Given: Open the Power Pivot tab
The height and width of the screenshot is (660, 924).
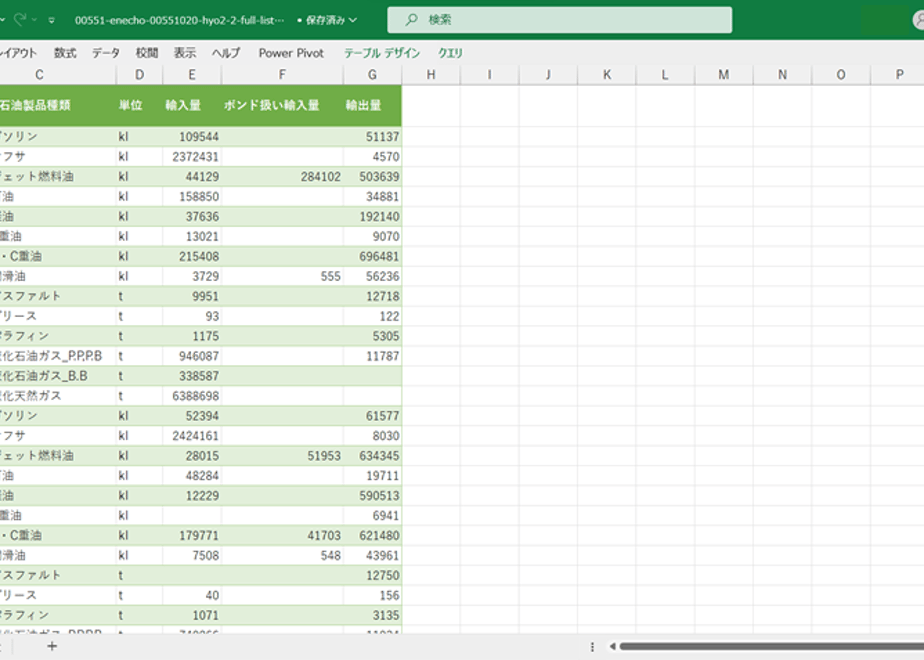Looking at the screenshot, I should [291, 53].
